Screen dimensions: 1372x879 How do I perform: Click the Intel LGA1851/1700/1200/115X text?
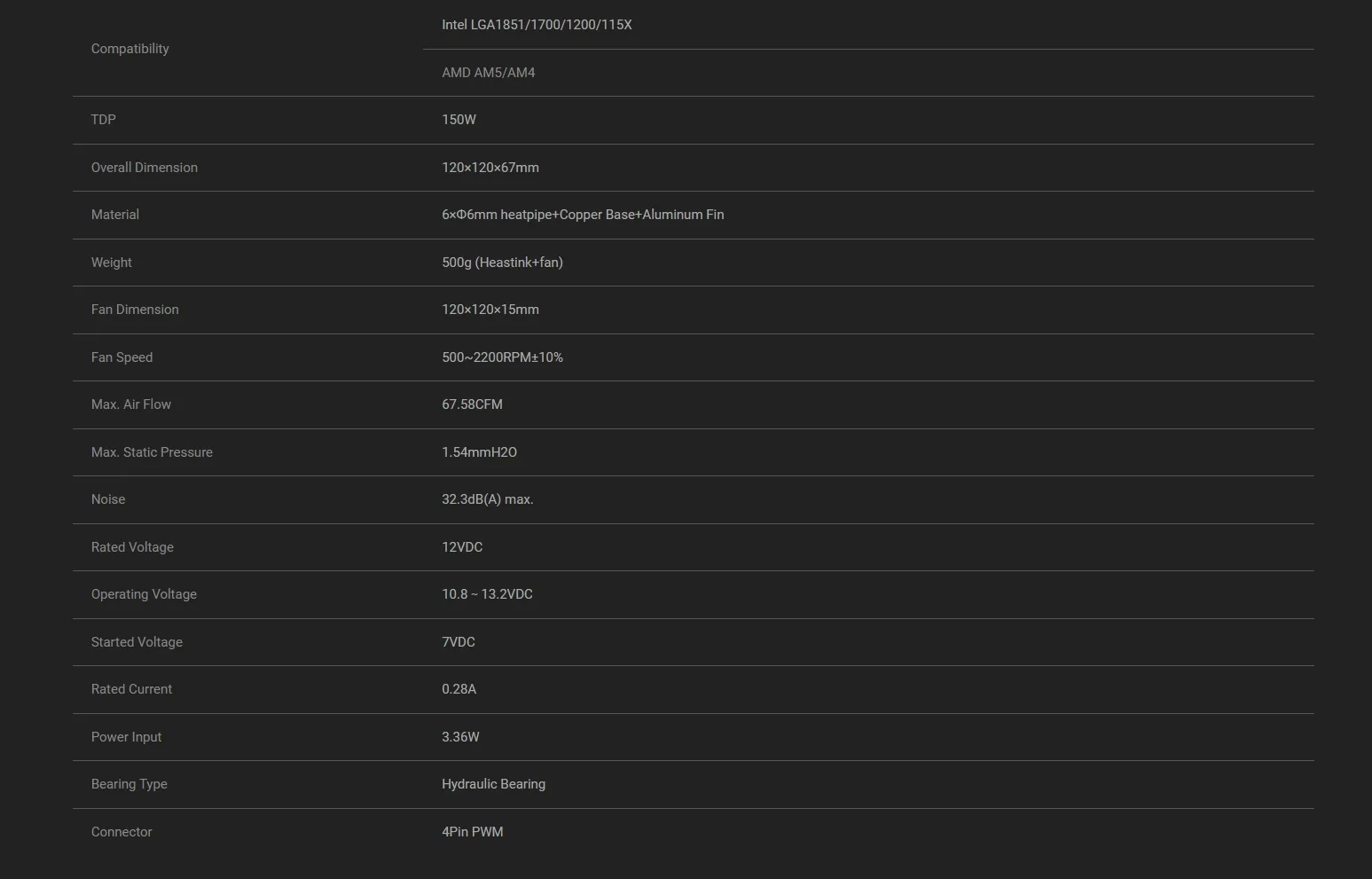point(537,25)
